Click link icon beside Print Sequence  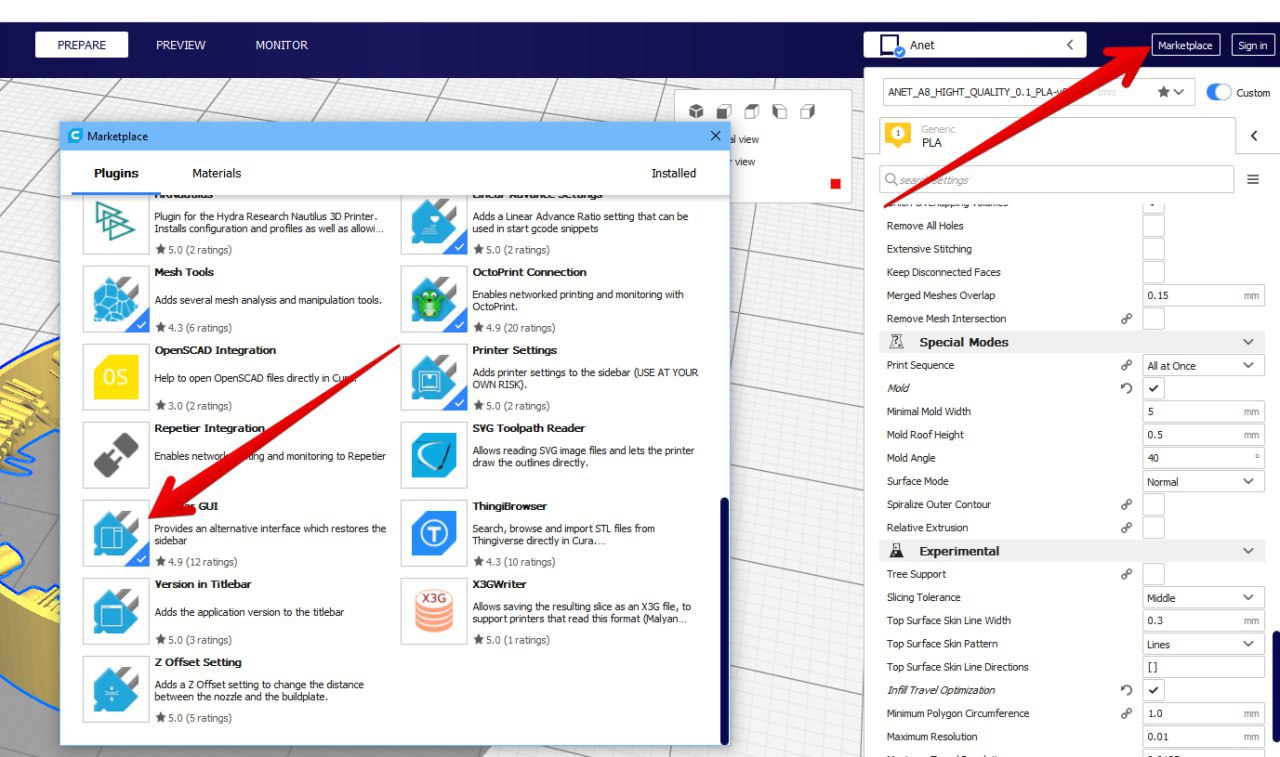coord(1126,366)
